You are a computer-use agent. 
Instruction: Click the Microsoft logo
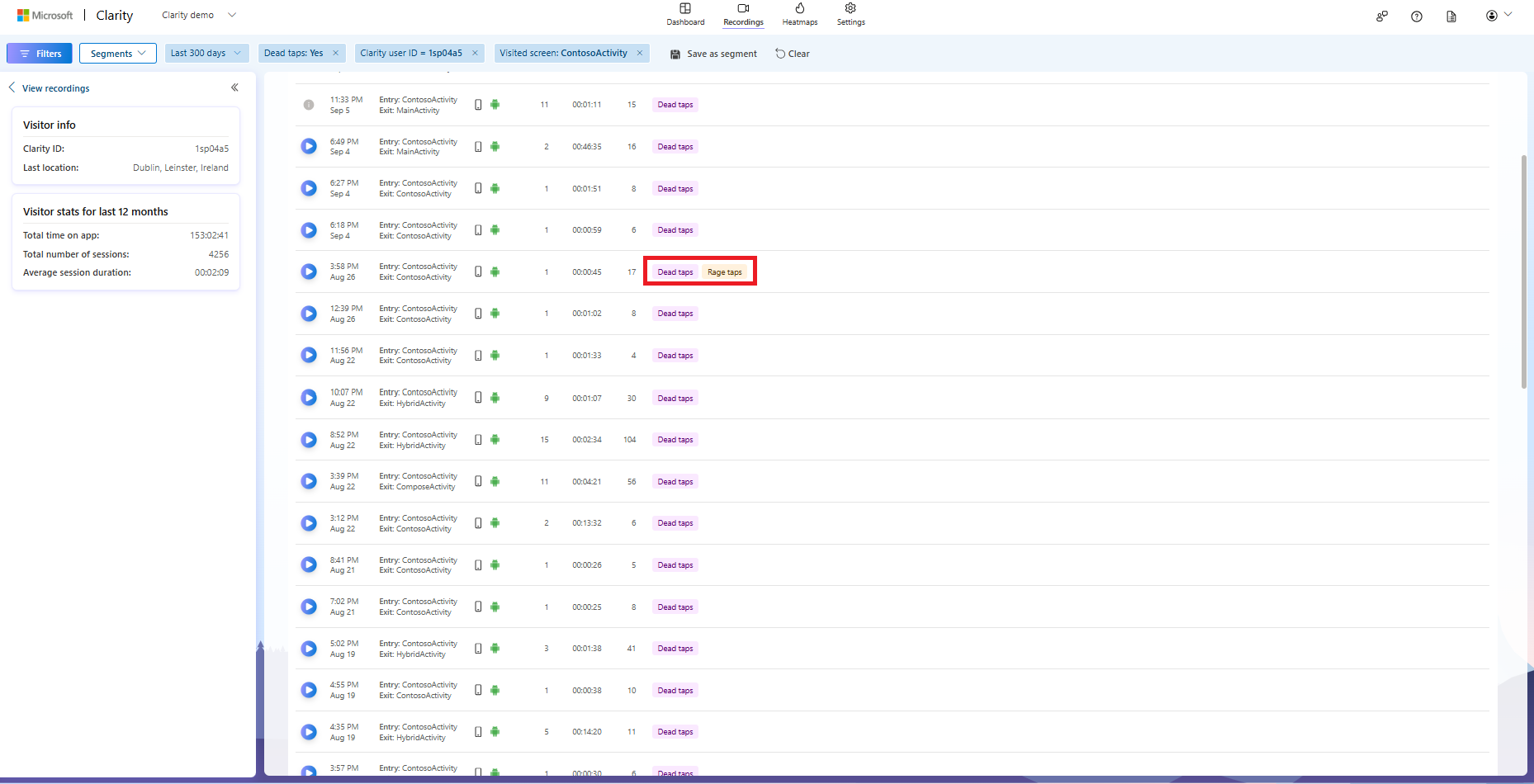click(x=45, y=15)
